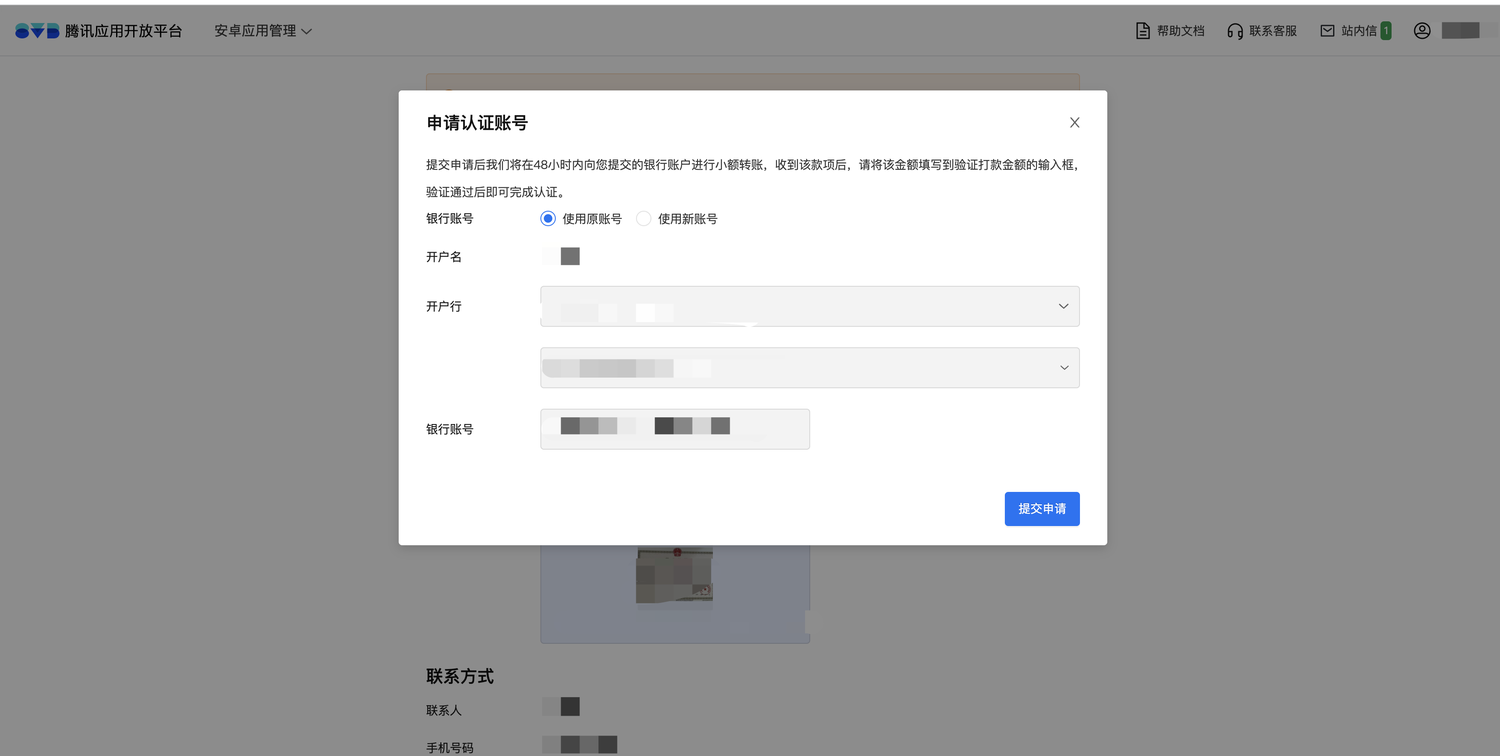This screenshot has height=756, width=1500.
Task: Click the 开户名 label
Action: point(444,257)
